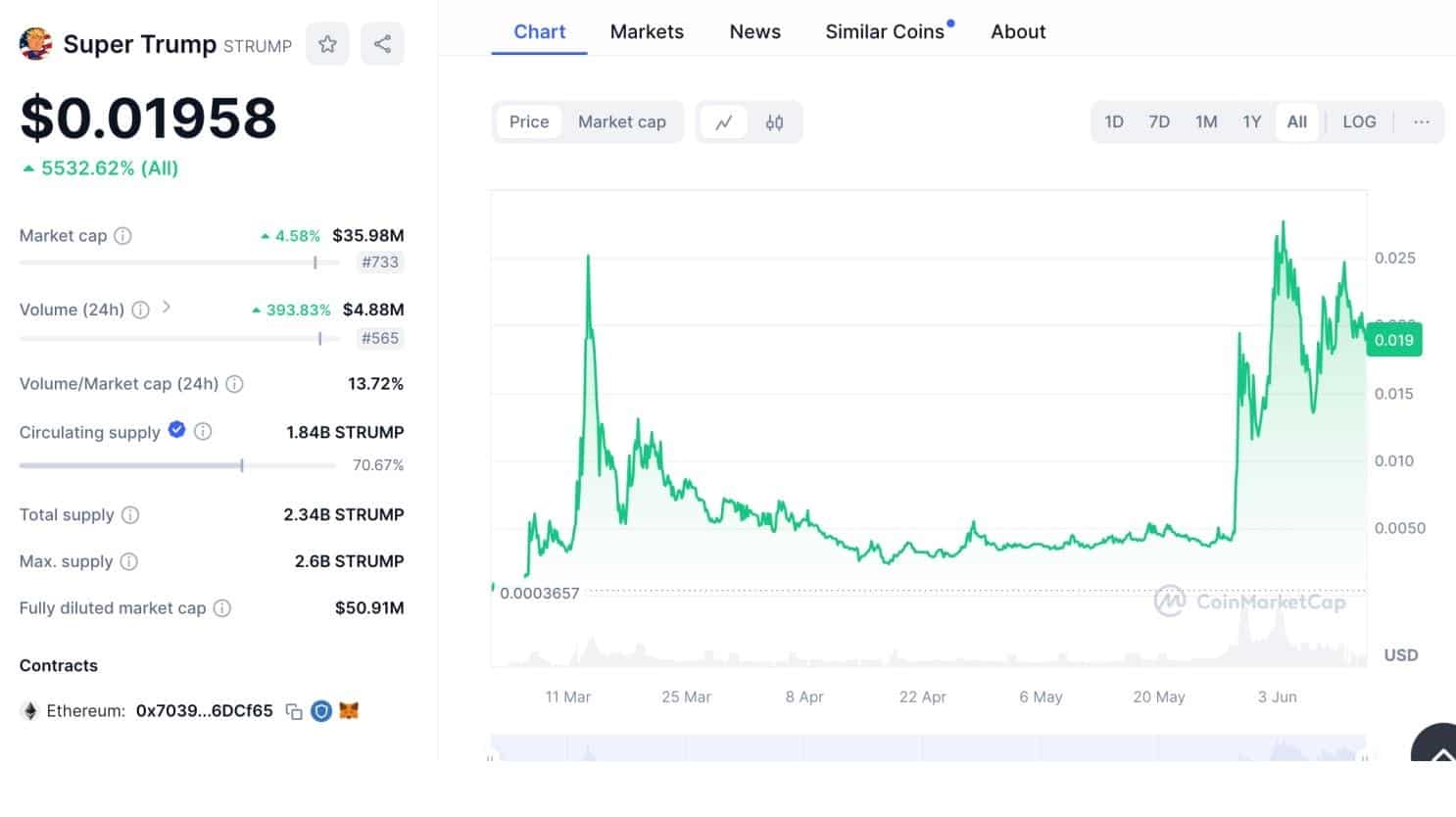Click the 11 Mar date label
This screenshot has width=1456, height=817.
click(568, 697)
